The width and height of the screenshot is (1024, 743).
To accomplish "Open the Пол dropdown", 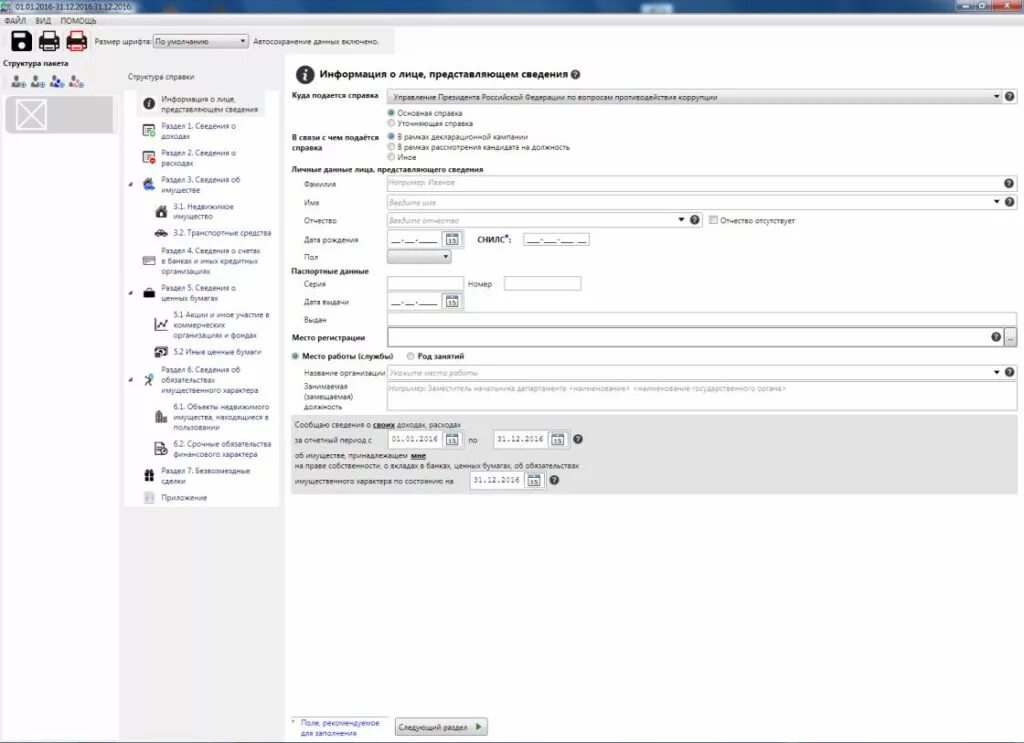I will (419, 257).
